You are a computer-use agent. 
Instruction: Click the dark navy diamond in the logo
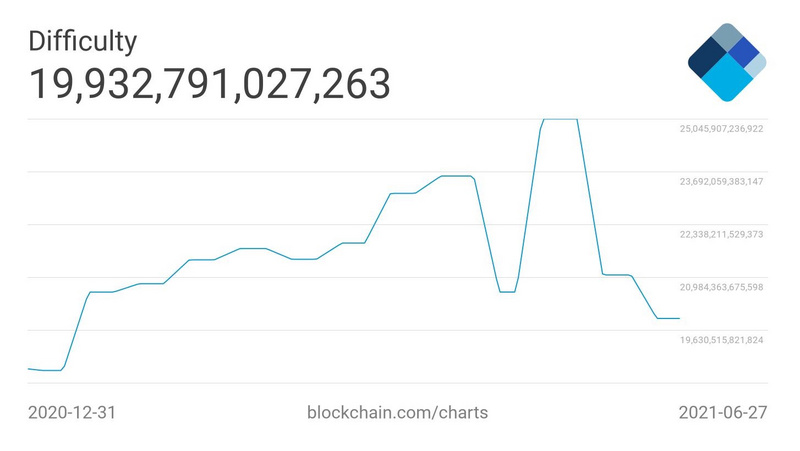point(707,60)
